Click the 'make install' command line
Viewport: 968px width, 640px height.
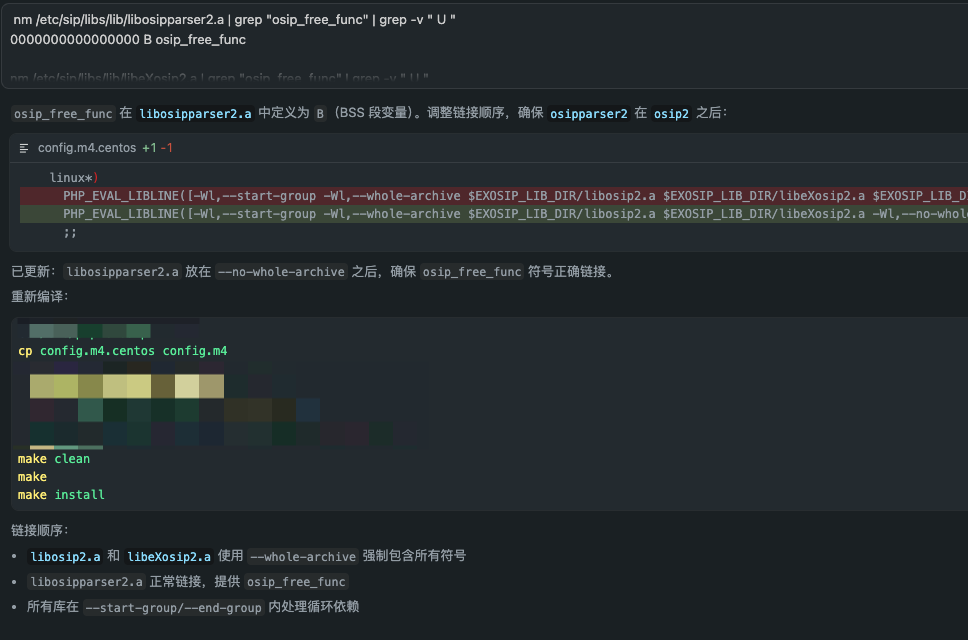pyautogui.click(x=61, y=495)
